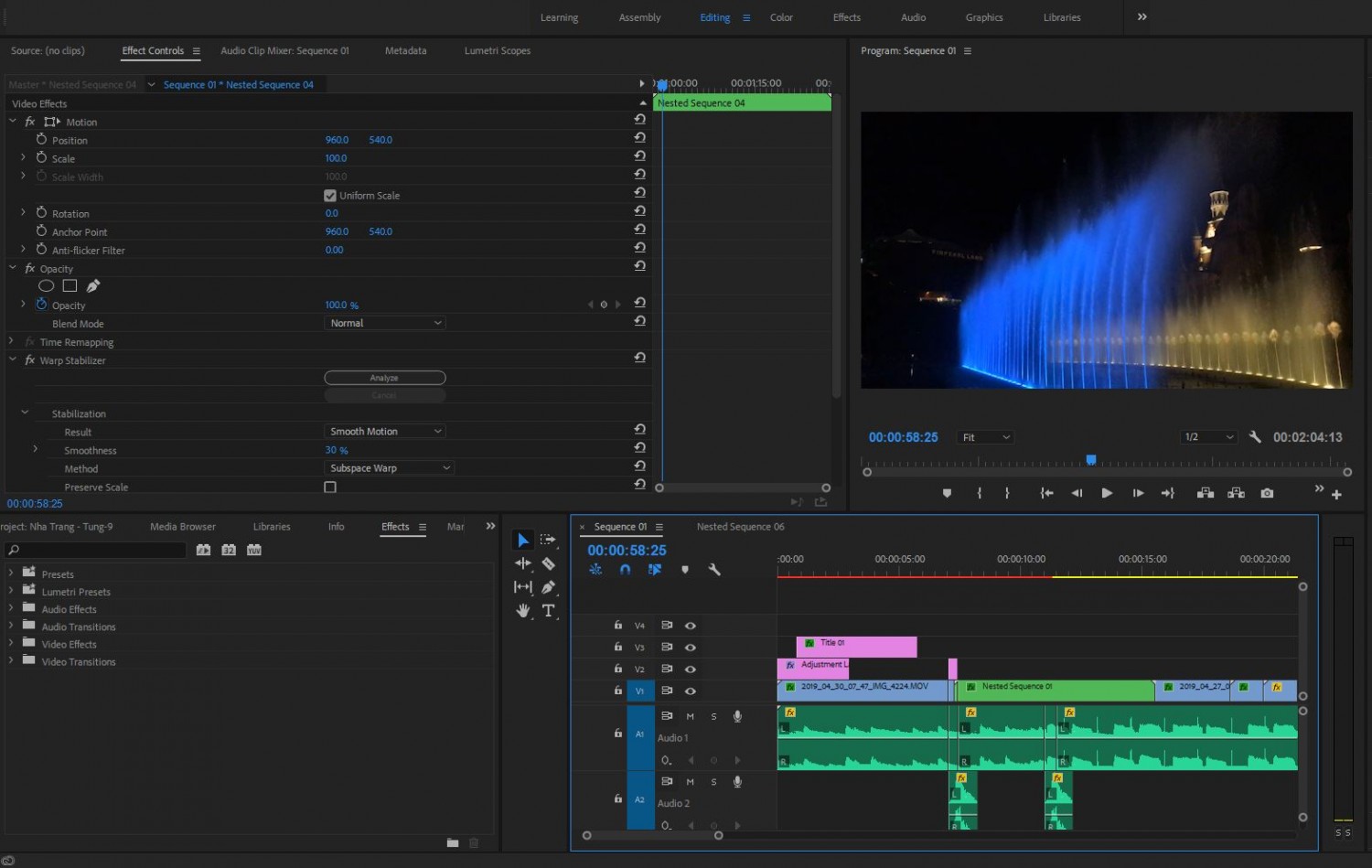Open Program Monitor settings wrench
This screenshot has width=1372, height=868.
[1255, 437]
